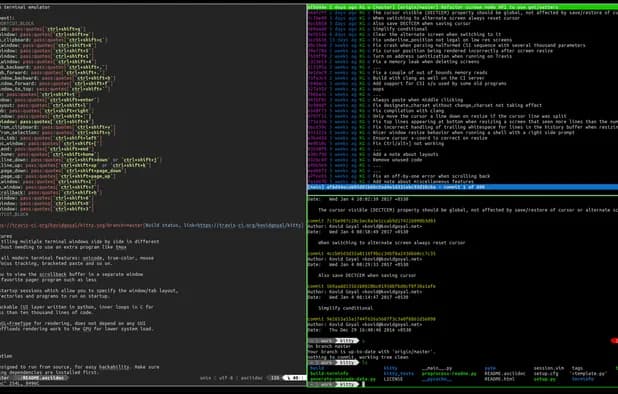Select the highlighted top commit row in tig
Image resolution: width=618 pixels, height=394 pixels.
click(462, 7)
